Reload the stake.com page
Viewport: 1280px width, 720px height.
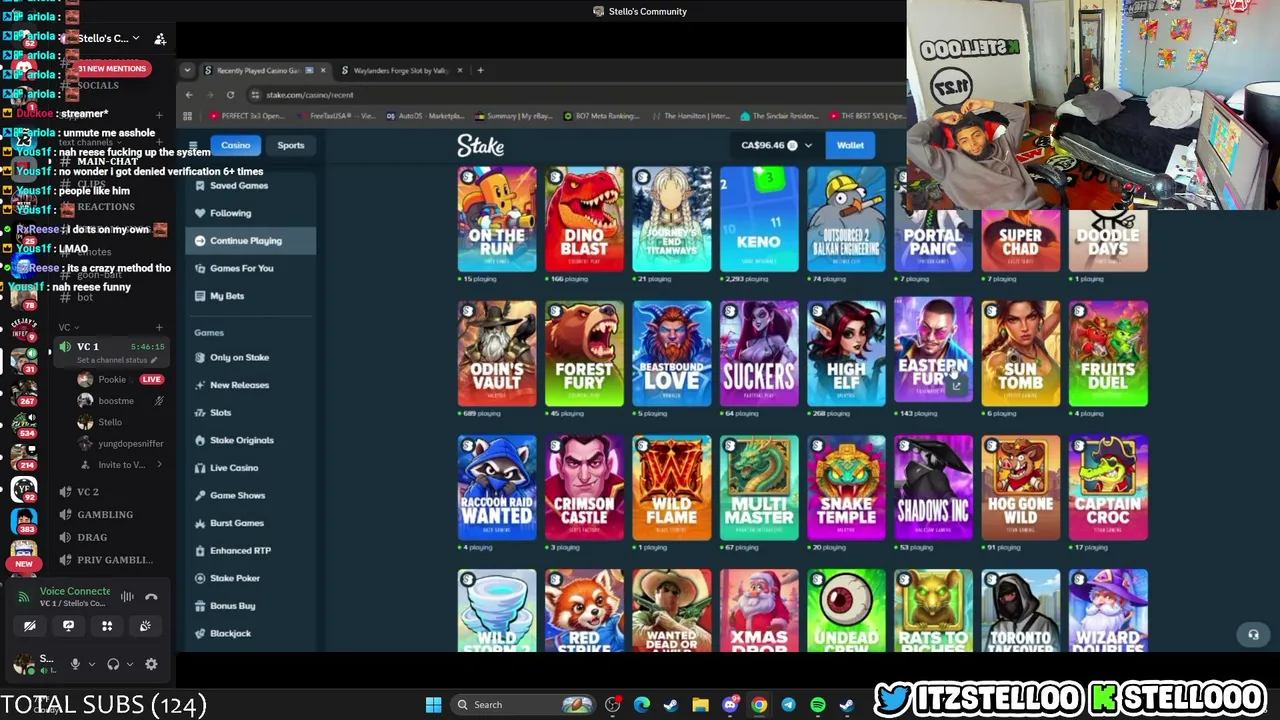coord(230,95)
